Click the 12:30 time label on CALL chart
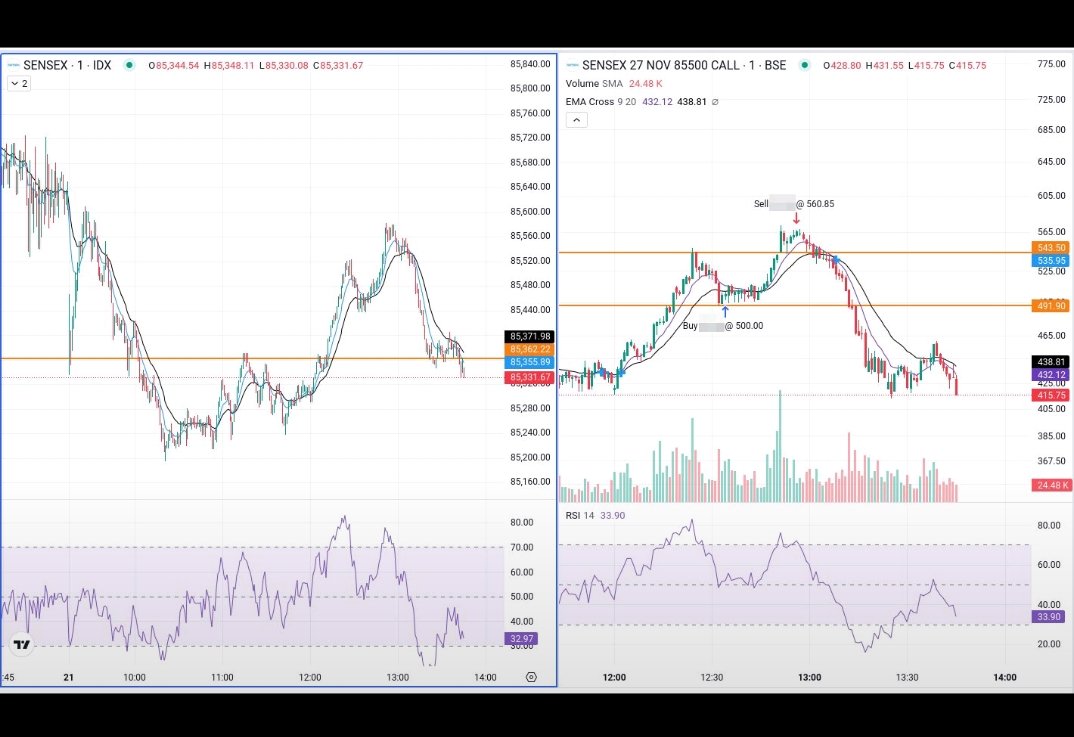This screenshot has width=1074, height=737. tap(712, 677)
